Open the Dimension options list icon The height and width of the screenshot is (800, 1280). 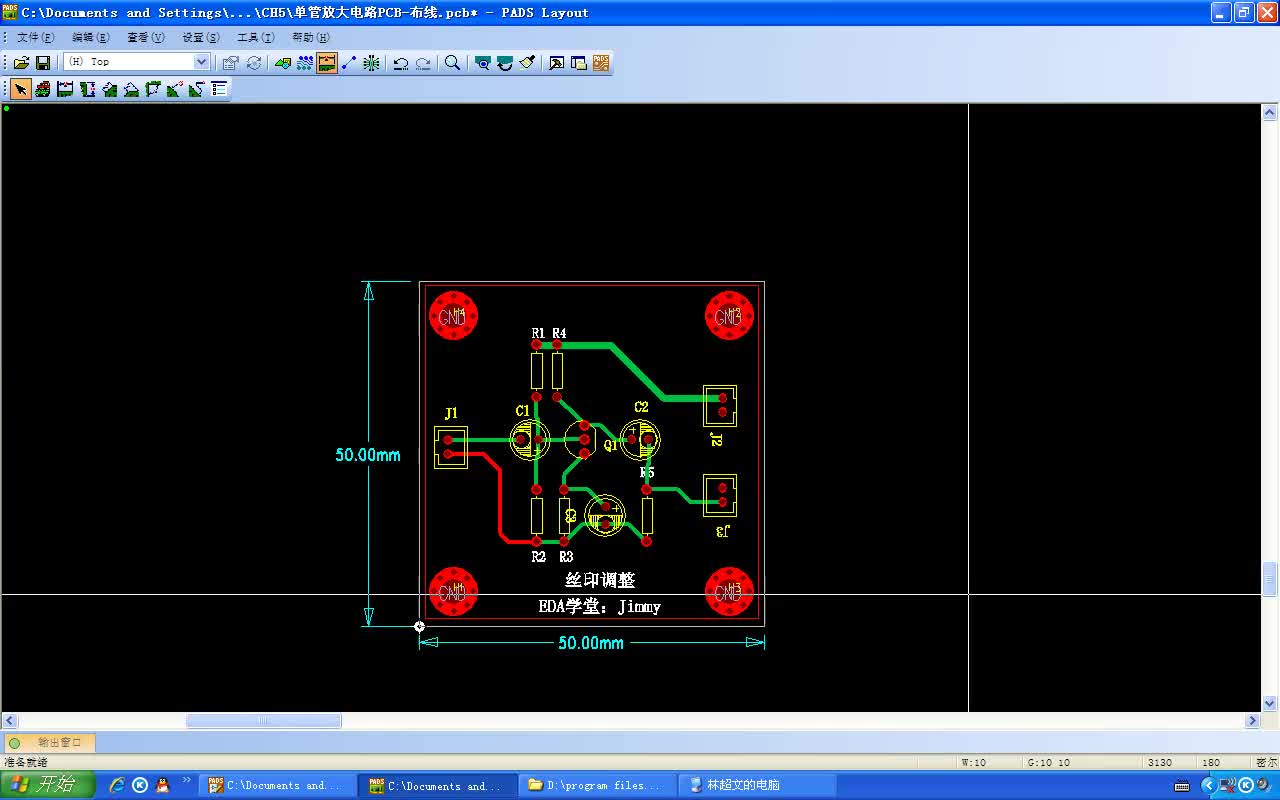pyautogui.click(x=219, y=89)
